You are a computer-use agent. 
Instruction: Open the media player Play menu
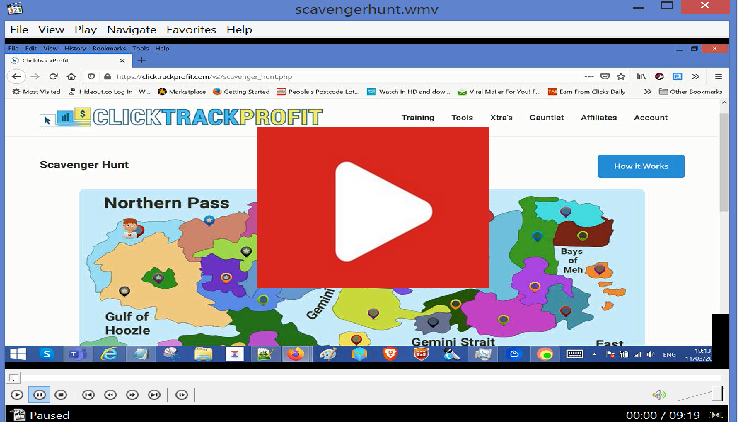tap(86, 30)
